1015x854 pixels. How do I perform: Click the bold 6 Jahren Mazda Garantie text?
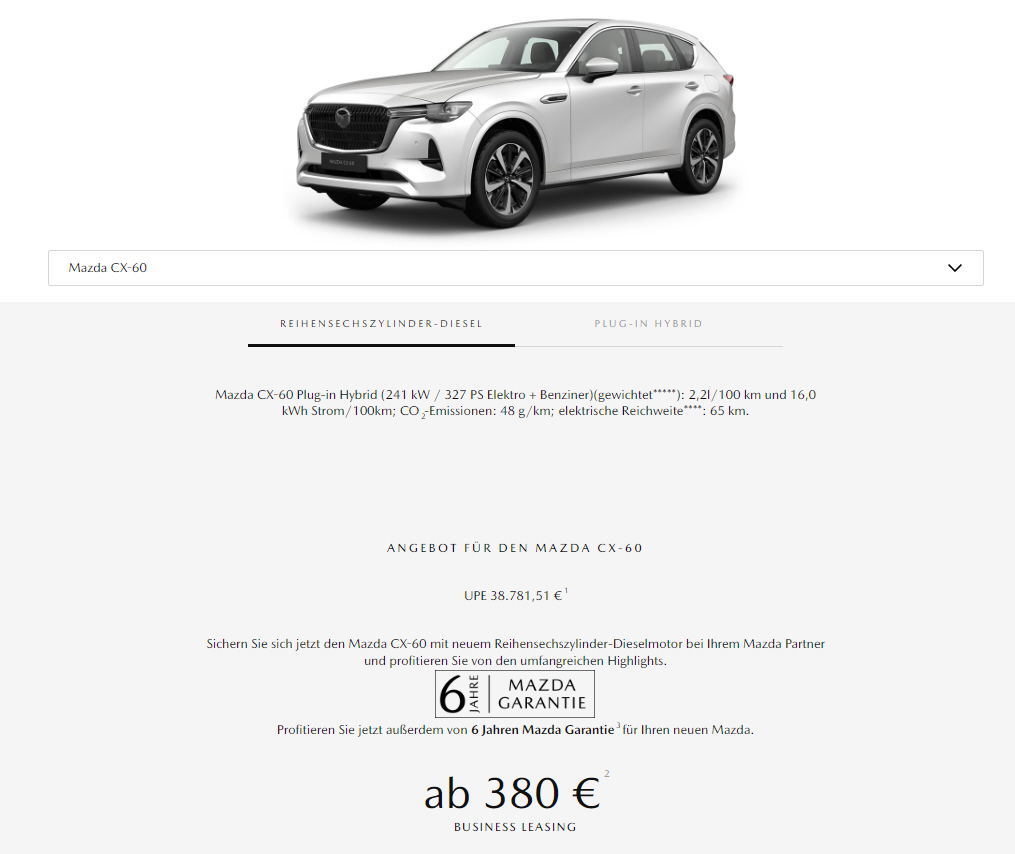pyautogui.click(x=542, y=730)
